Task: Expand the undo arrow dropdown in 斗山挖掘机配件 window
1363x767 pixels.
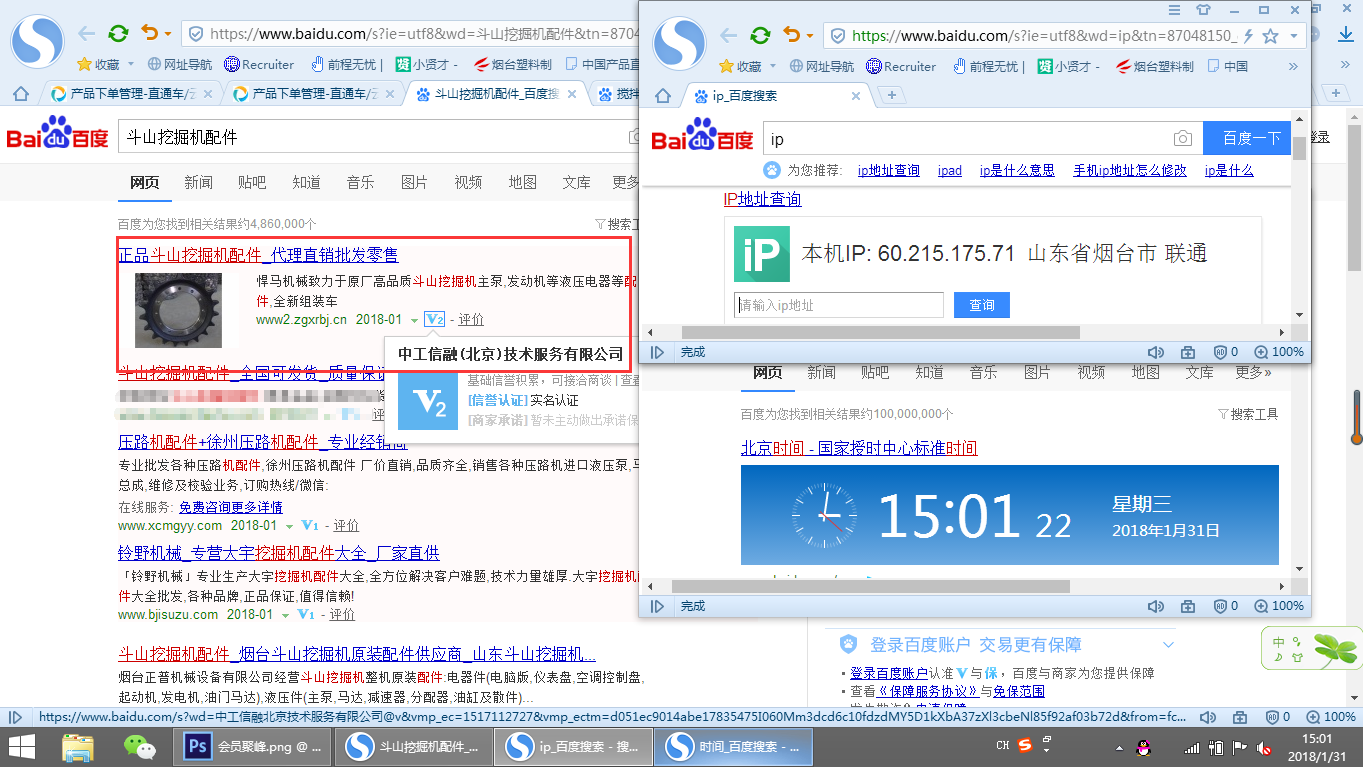Action: point(167,35)
